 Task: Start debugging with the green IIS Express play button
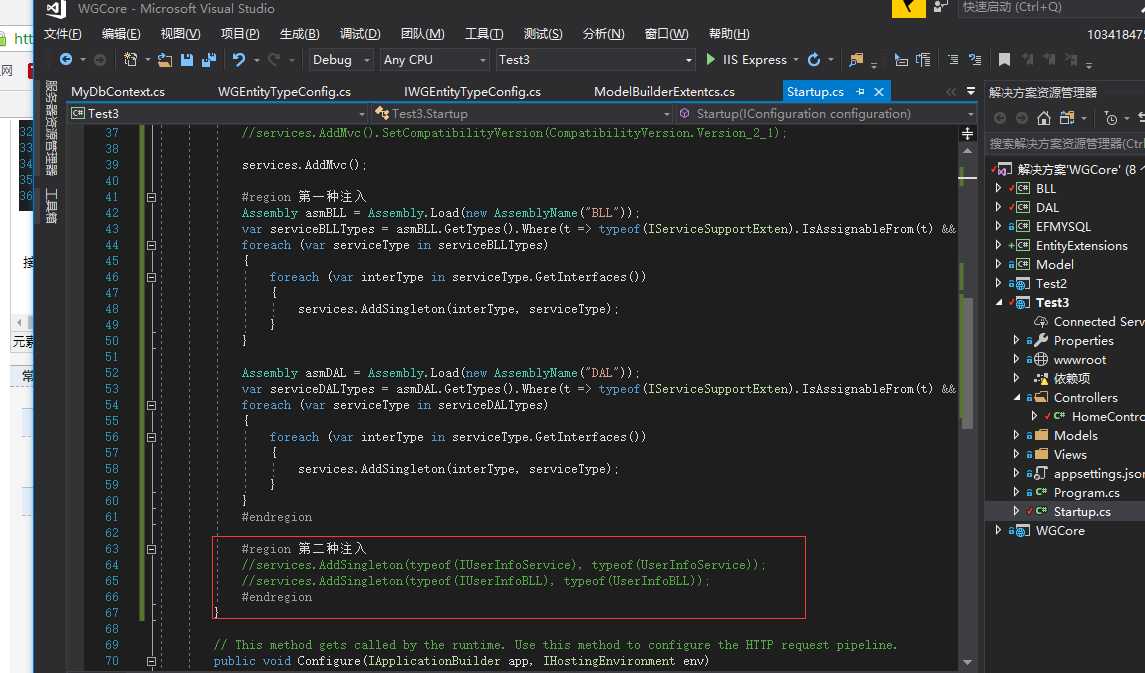(x=711, y=59)
